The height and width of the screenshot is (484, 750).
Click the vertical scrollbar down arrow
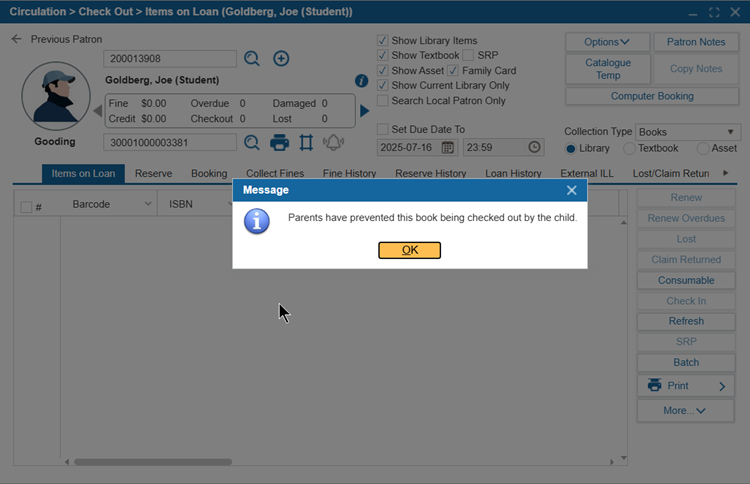pyautogui.click(x=623, y=458)
